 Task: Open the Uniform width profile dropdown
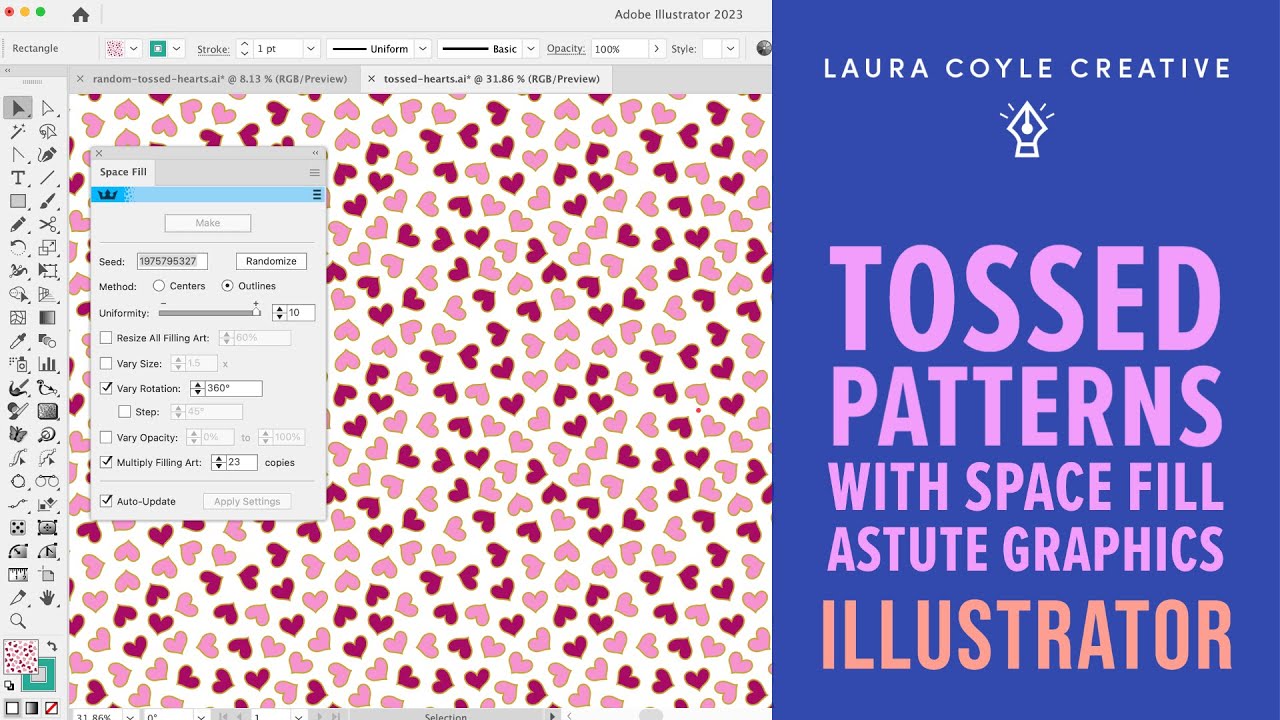[423, 48]
